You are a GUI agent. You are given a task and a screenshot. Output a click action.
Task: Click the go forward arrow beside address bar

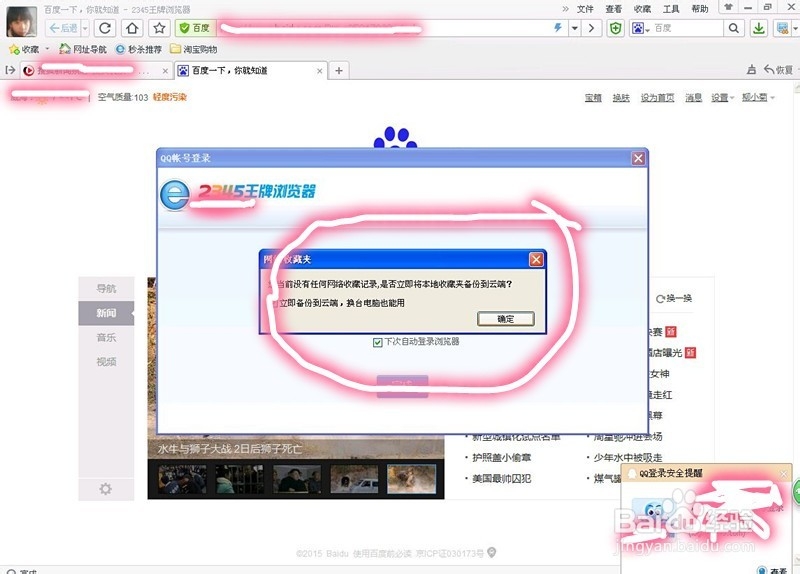tap(591, 28)
